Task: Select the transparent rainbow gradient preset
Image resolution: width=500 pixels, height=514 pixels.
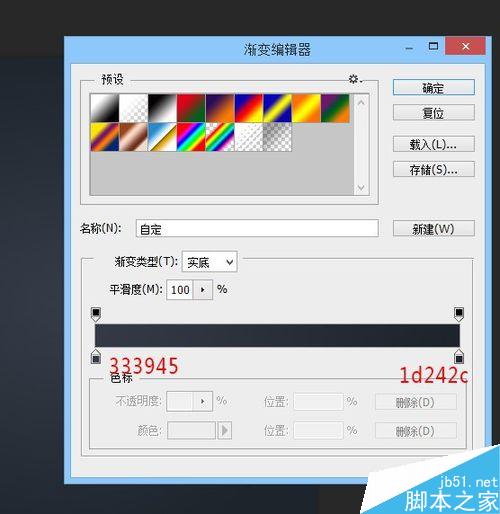Action: pos(220,137)
